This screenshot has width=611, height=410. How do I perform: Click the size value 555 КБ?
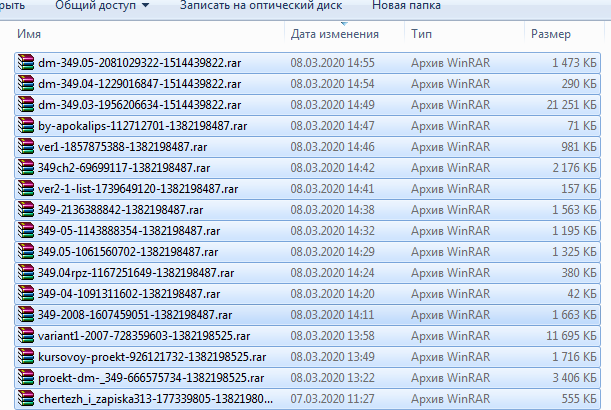tap(579, 400)
